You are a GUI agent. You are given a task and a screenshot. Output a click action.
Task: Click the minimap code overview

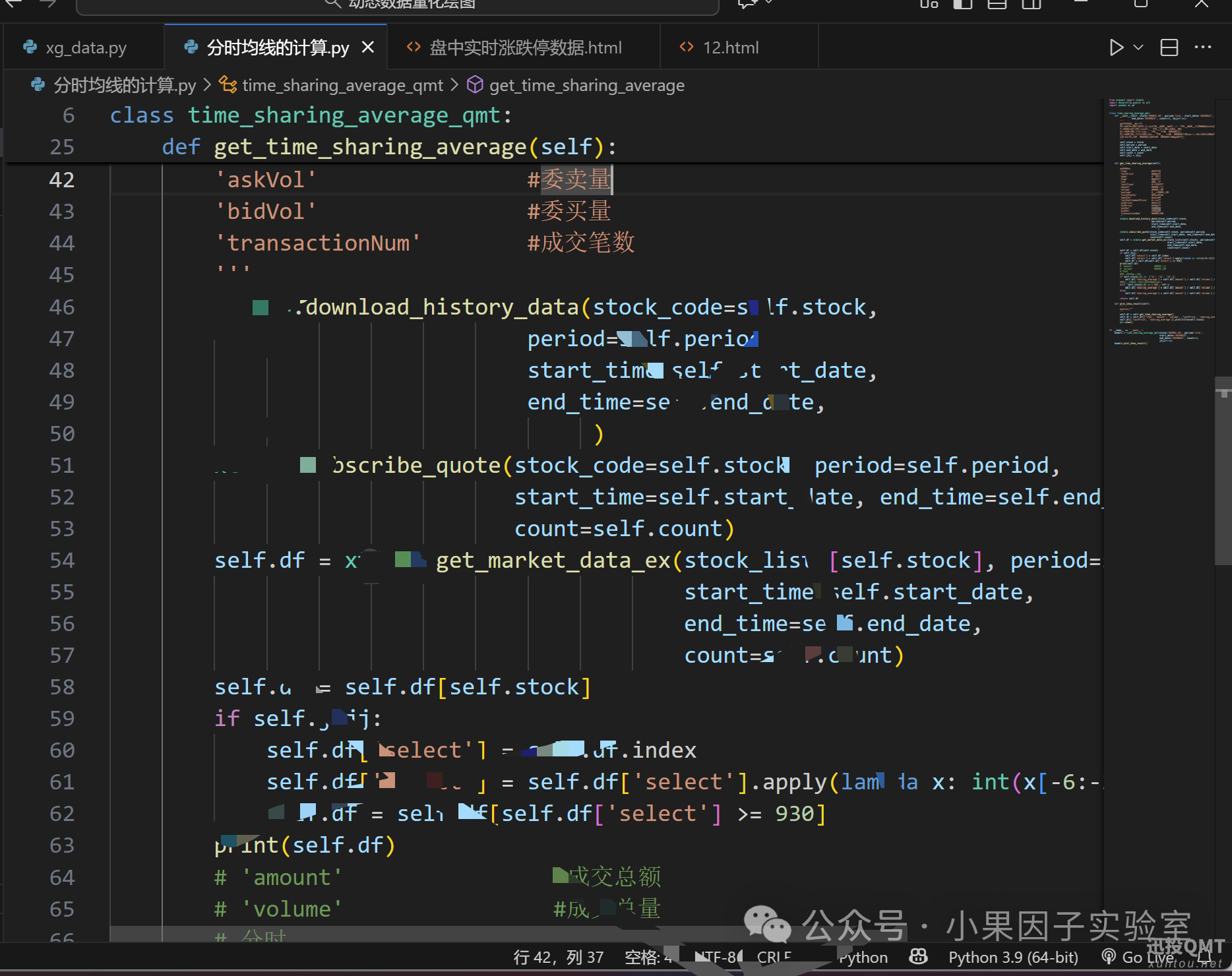tap(1160, 222)
